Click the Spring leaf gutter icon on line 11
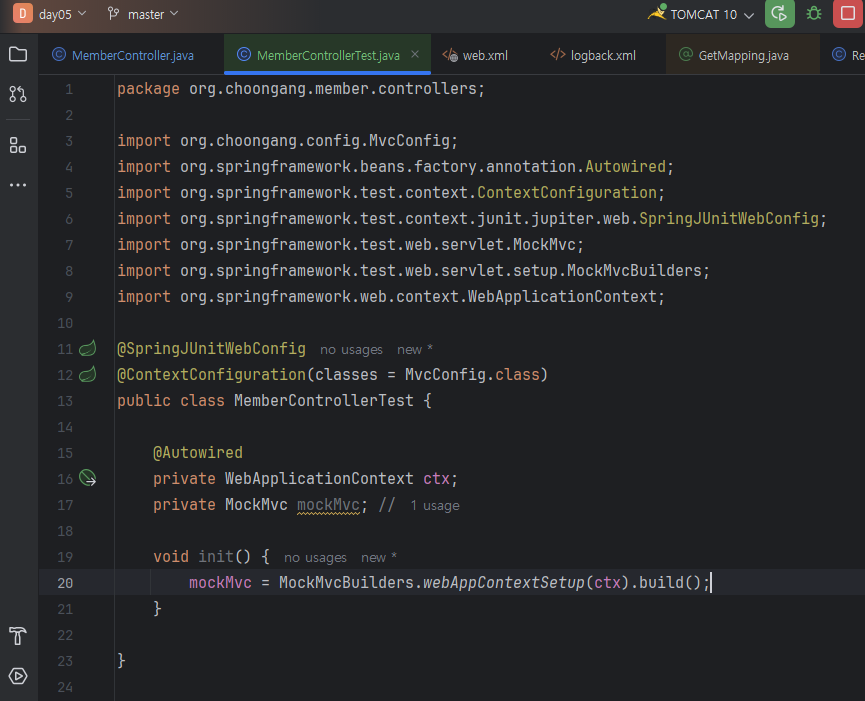 click(x=88, y=349)
